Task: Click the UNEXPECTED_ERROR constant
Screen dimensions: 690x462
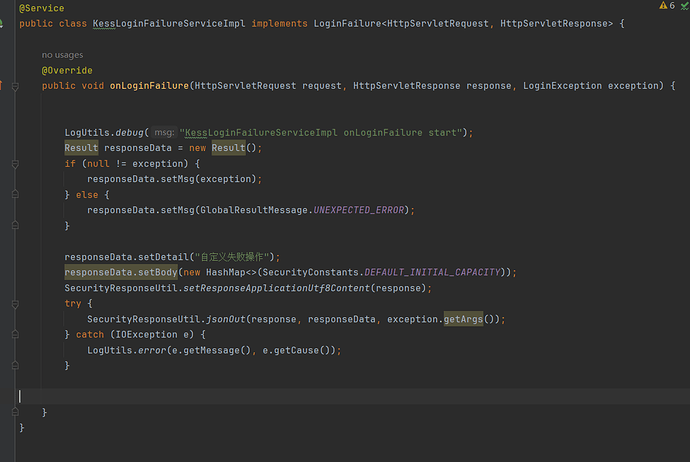Action: pyautogui.click(x=363, y=210)
